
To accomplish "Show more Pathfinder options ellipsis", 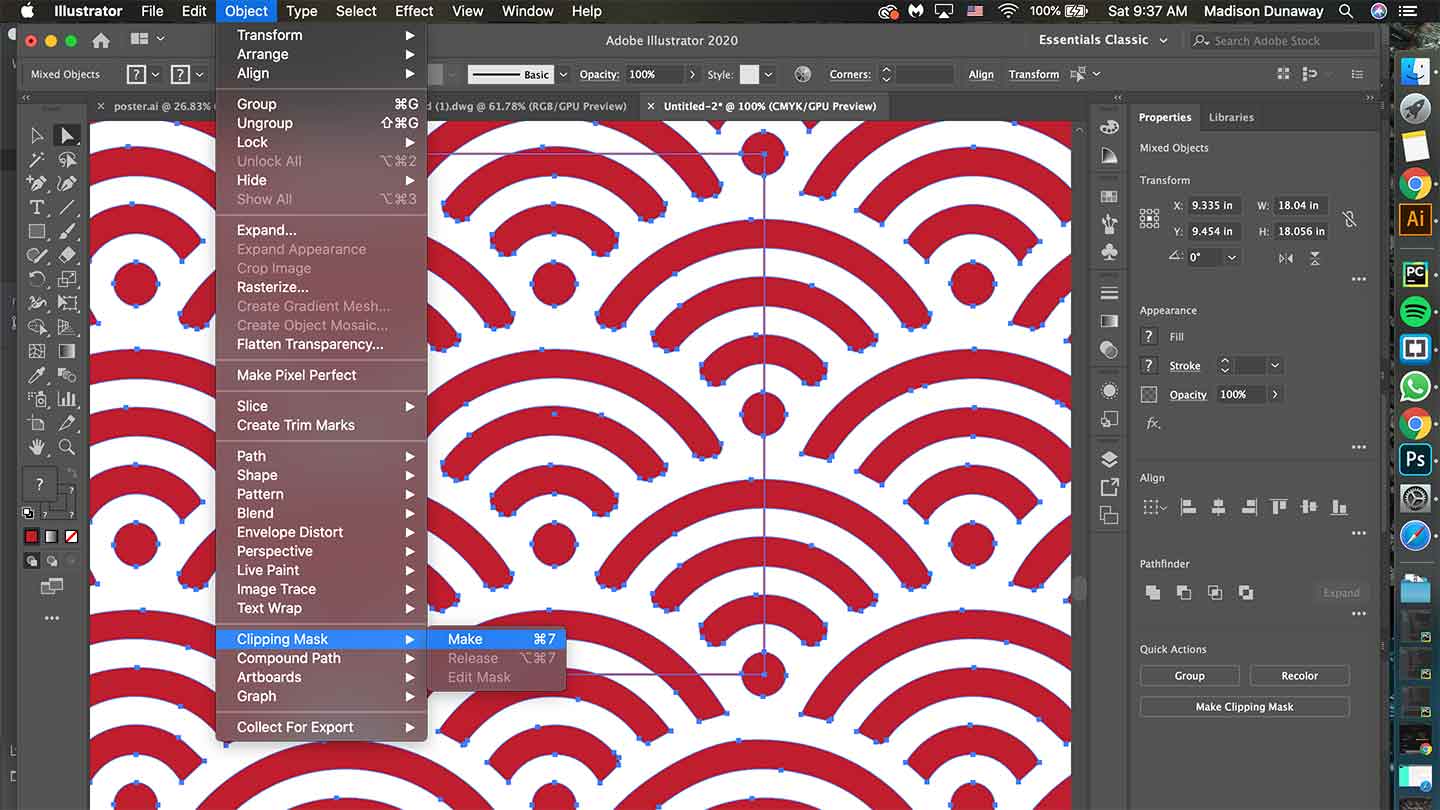I will [x=1358, y=614].
